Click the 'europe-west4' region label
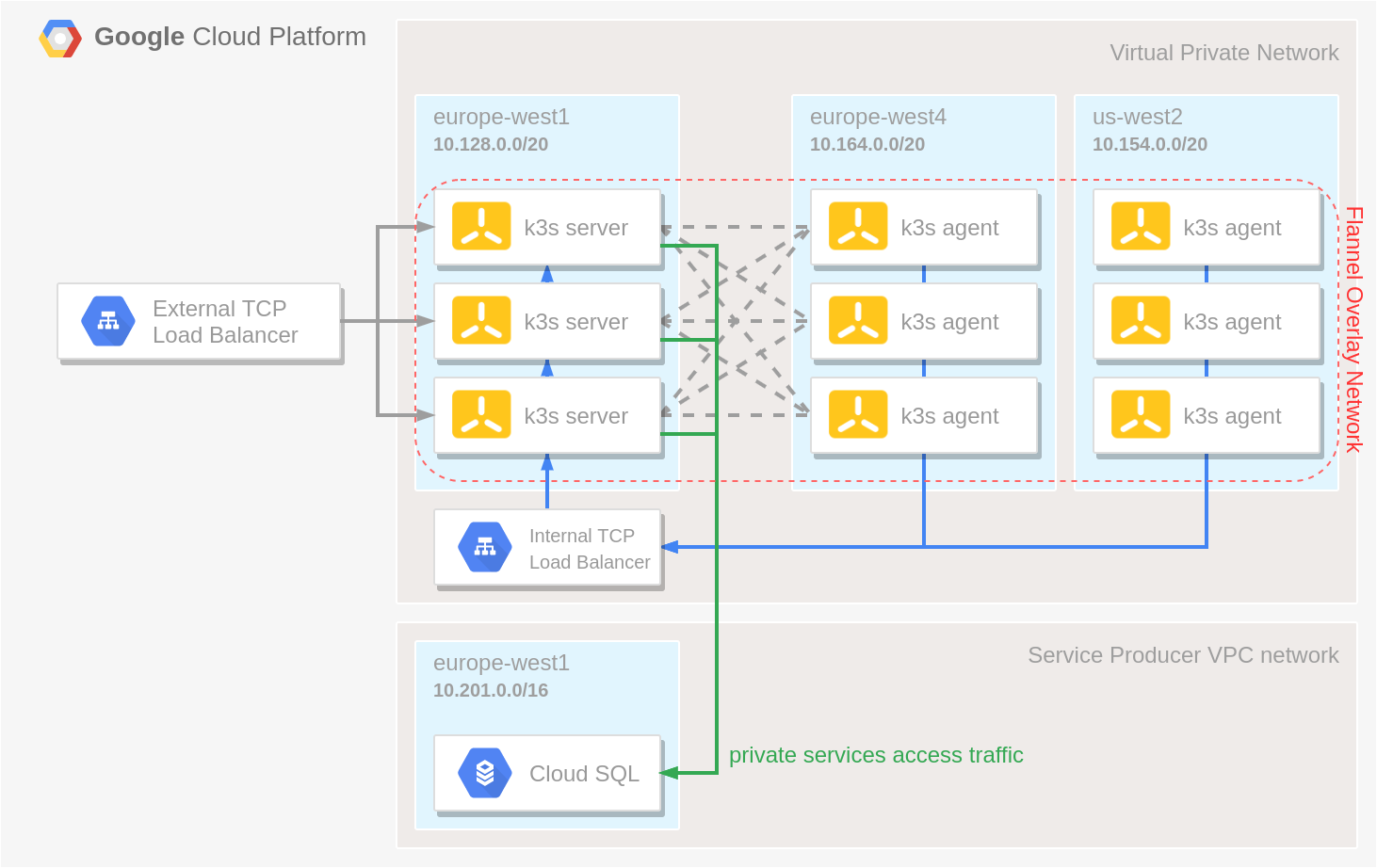The width and height of the screenshot is (1377, 868). pos(878,117)
